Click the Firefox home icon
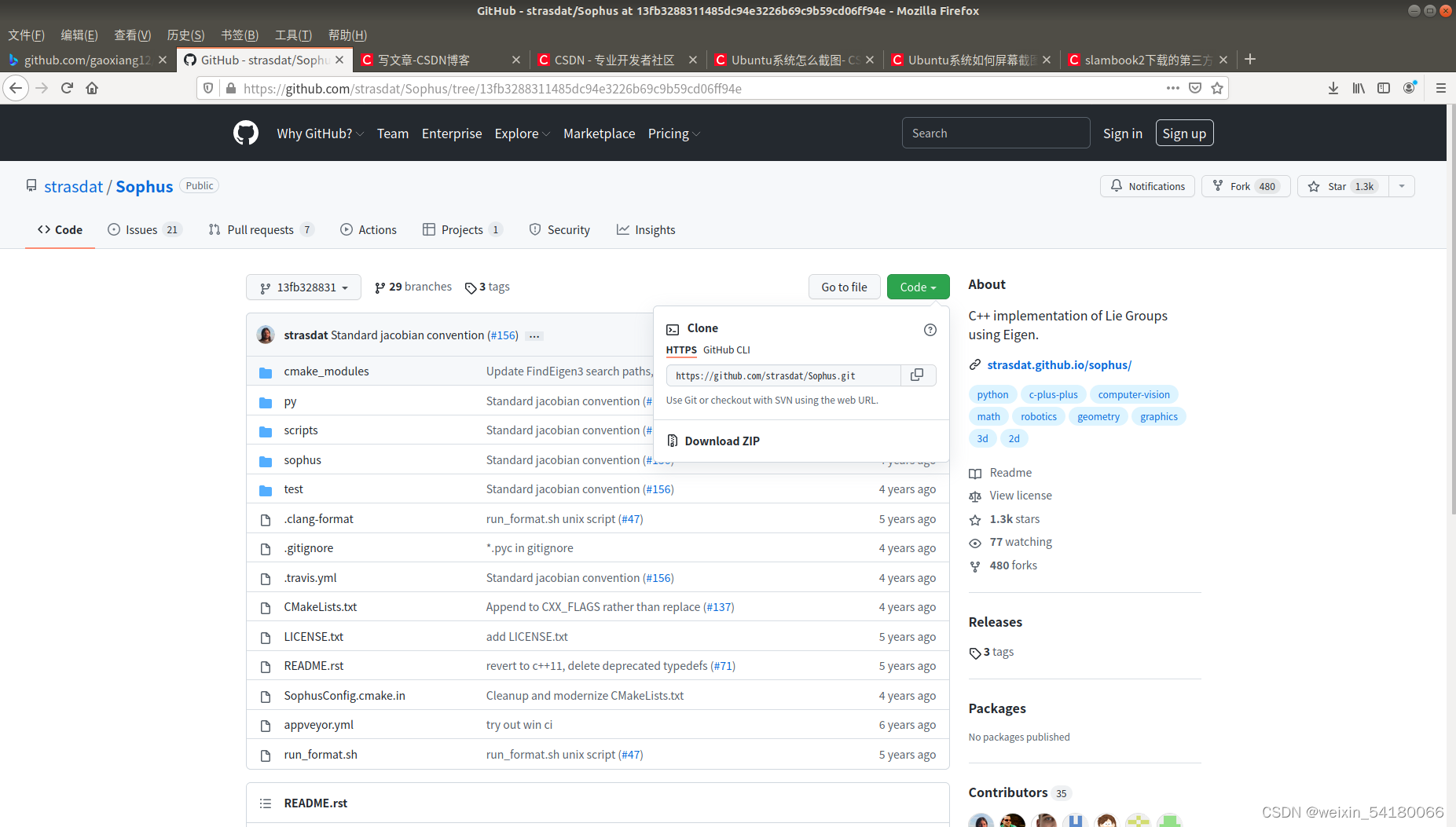 (92, 88)
